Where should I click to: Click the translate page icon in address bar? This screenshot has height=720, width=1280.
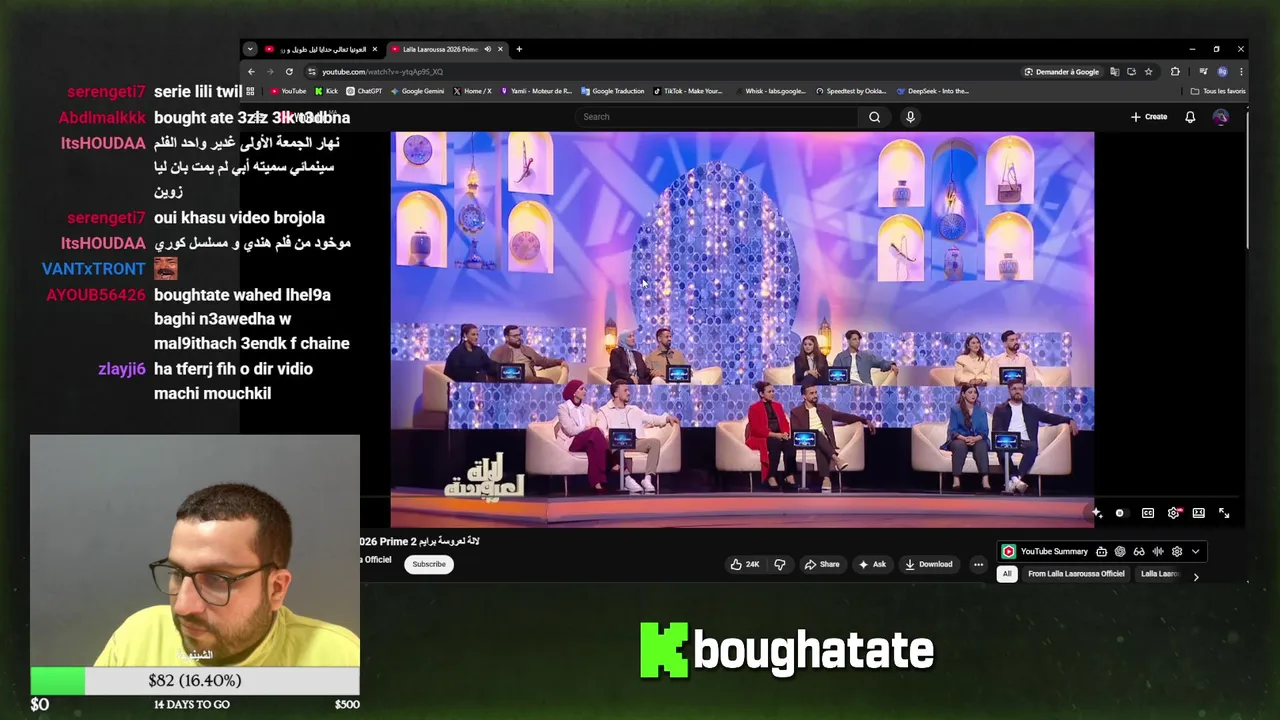pyautogui.click(x=1114, y=72)
